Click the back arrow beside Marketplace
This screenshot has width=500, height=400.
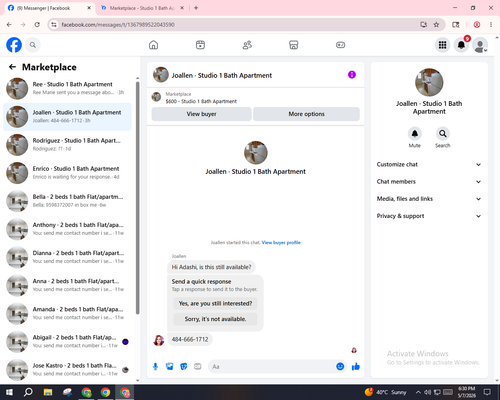12,67
